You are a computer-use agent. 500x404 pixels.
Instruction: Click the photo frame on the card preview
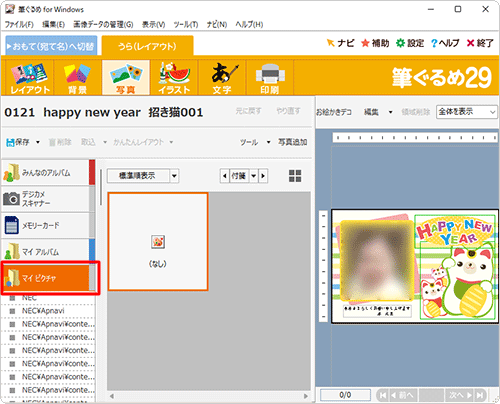click(x=377, y=261)
